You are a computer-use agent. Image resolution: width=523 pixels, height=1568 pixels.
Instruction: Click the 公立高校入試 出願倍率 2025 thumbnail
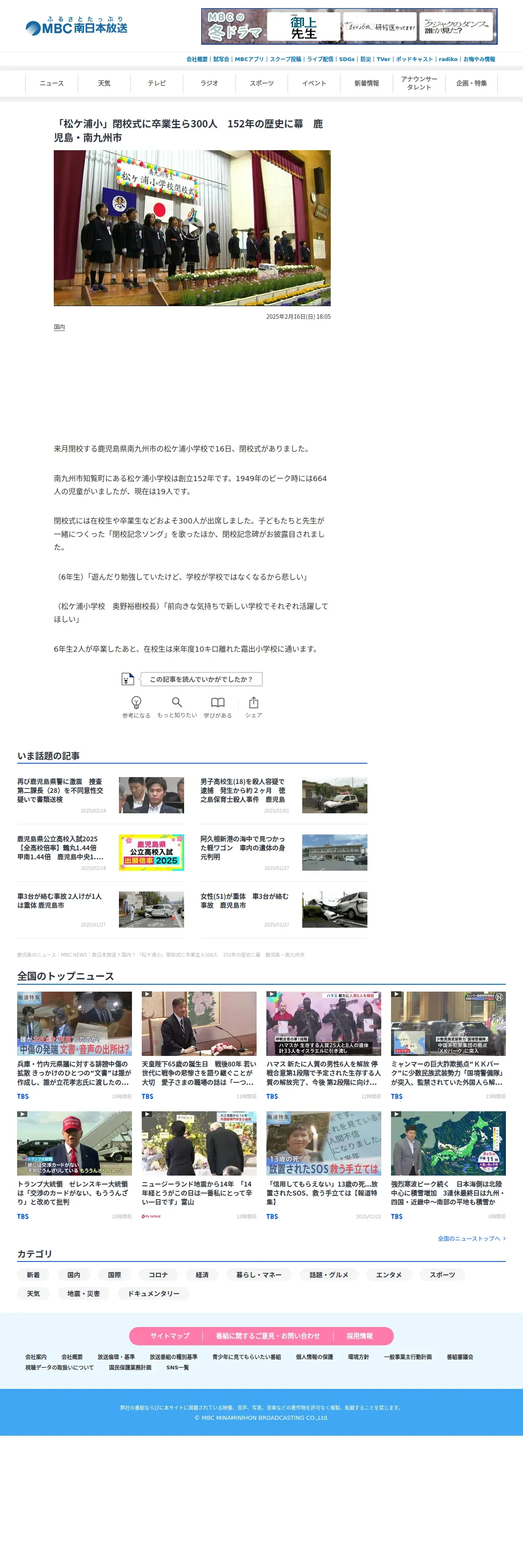151,852
